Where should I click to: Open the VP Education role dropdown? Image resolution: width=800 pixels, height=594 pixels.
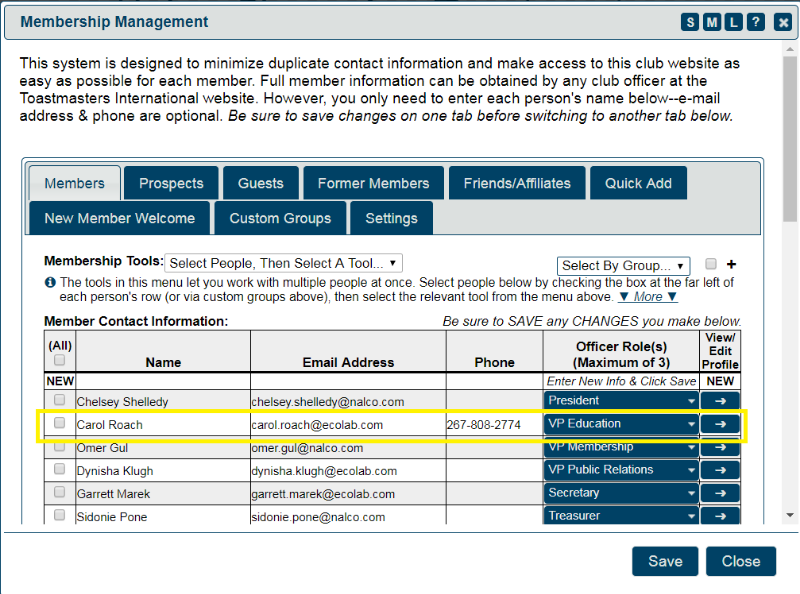(x=621, y=424)
